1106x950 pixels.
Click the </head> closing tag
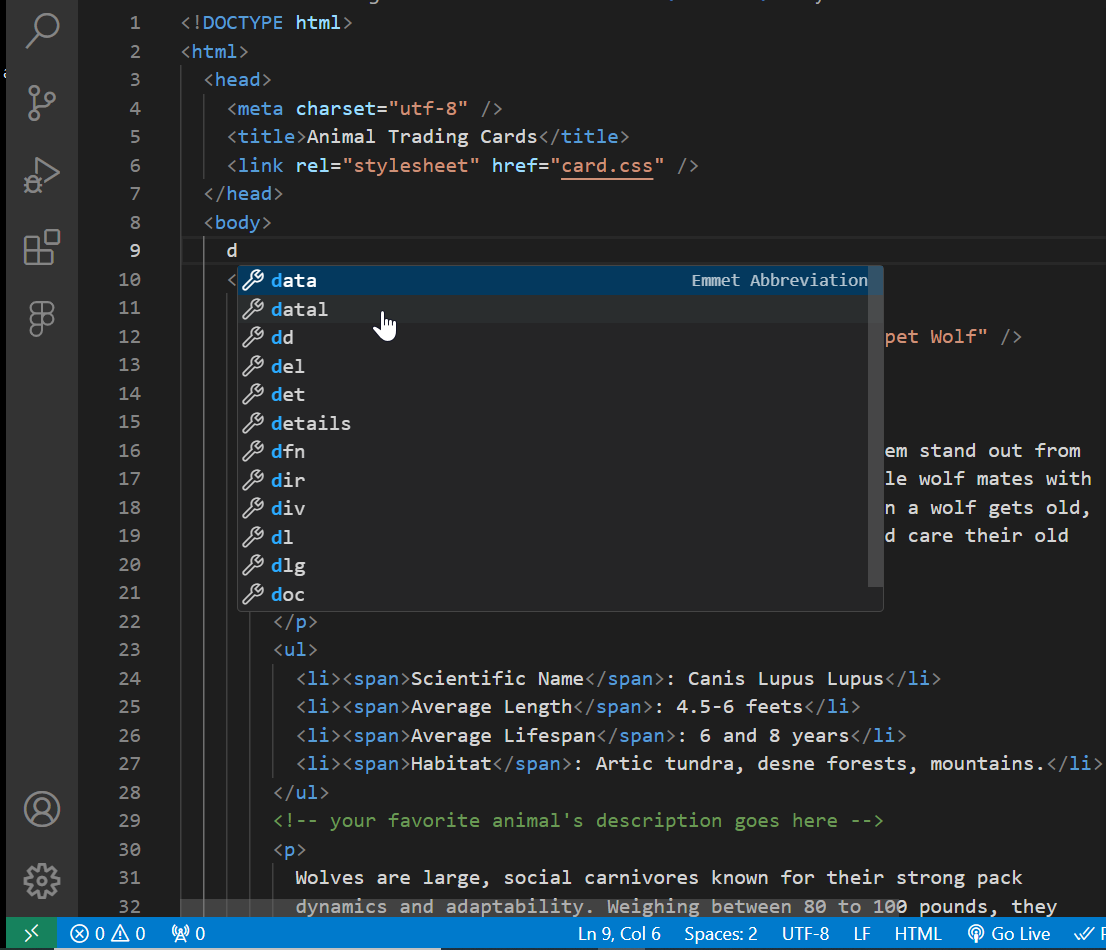click(243, 194)
